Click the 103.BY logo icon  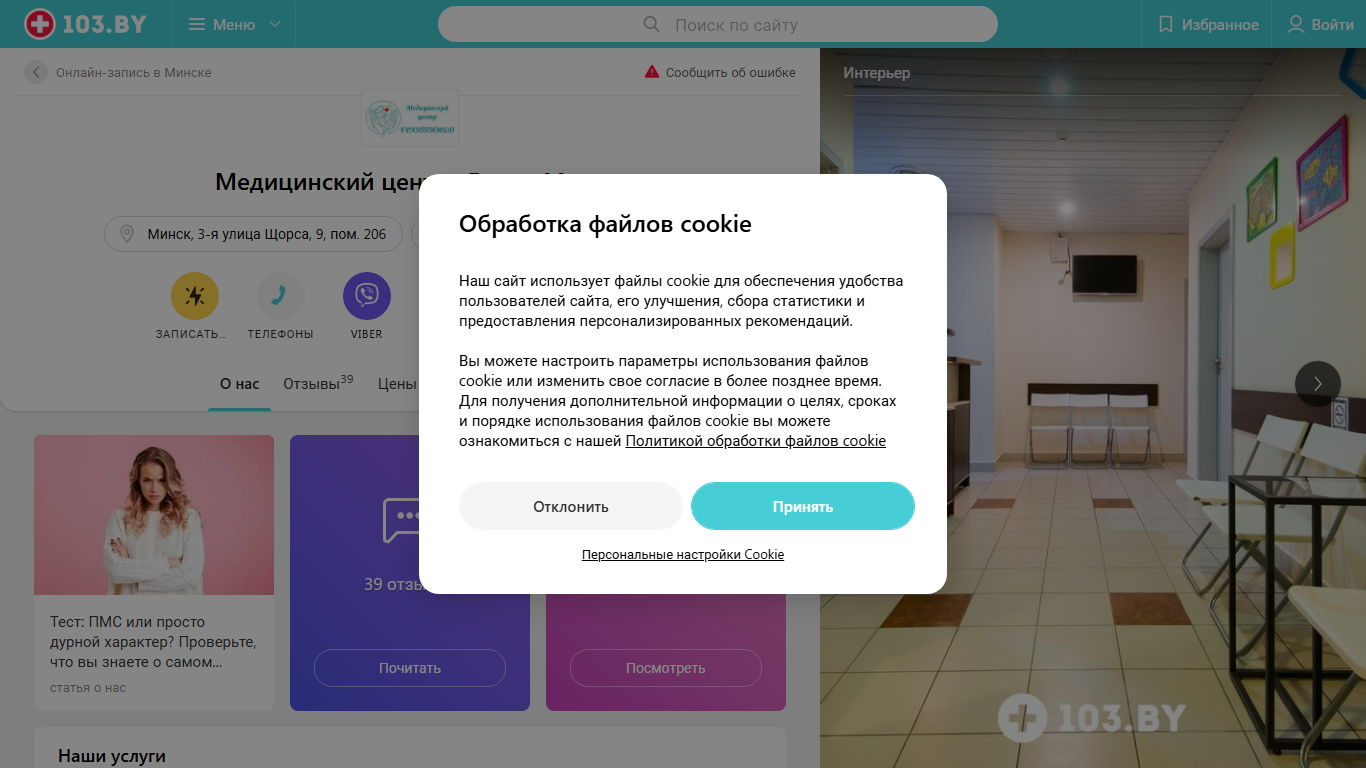(x=40, y=24)
